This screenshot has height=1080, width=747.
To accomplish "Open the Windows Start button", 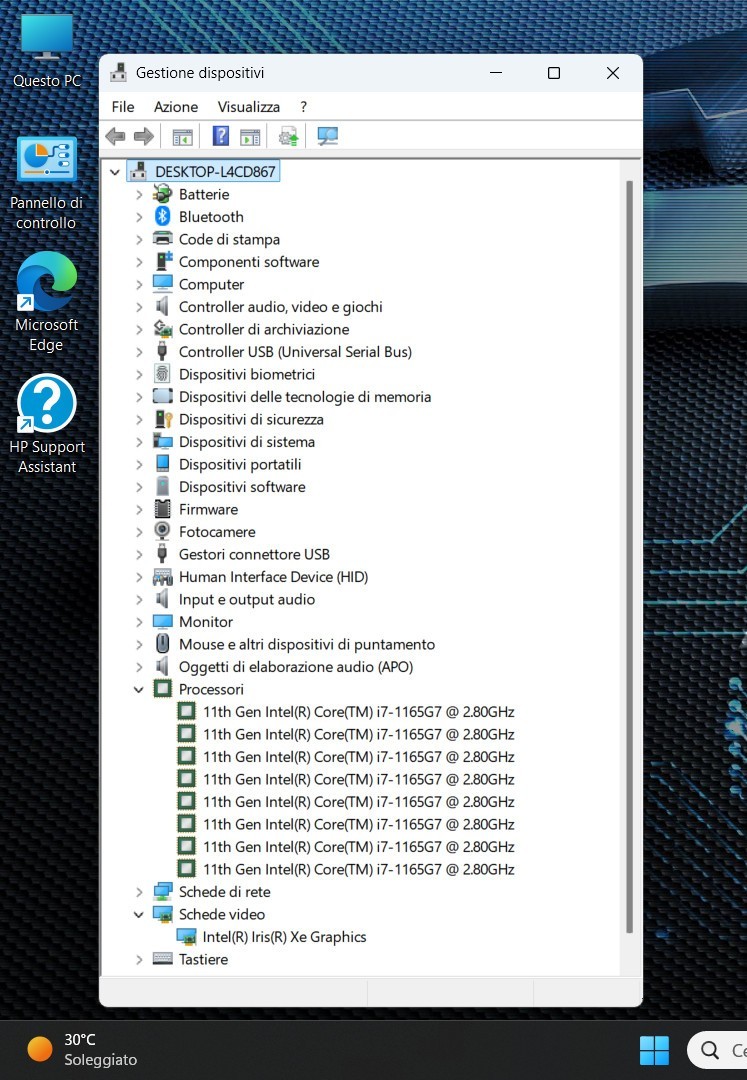I will (654, 1050).
